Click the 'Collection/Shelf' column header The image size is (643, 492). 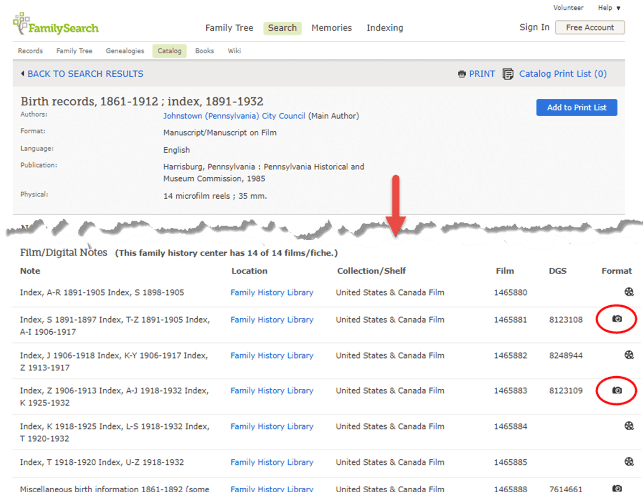coord(371,271)
